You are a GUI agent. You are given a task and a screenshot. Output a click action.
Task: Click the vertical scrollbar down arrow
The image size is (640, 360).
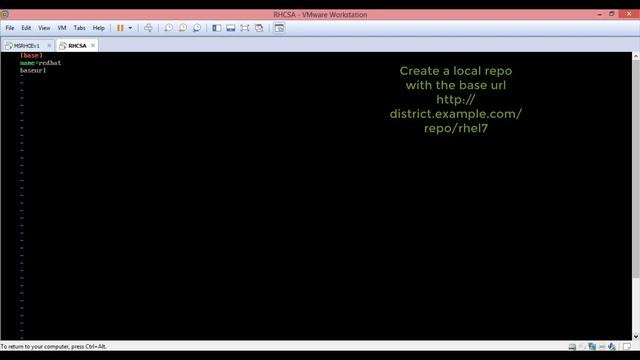coord(636,336)
